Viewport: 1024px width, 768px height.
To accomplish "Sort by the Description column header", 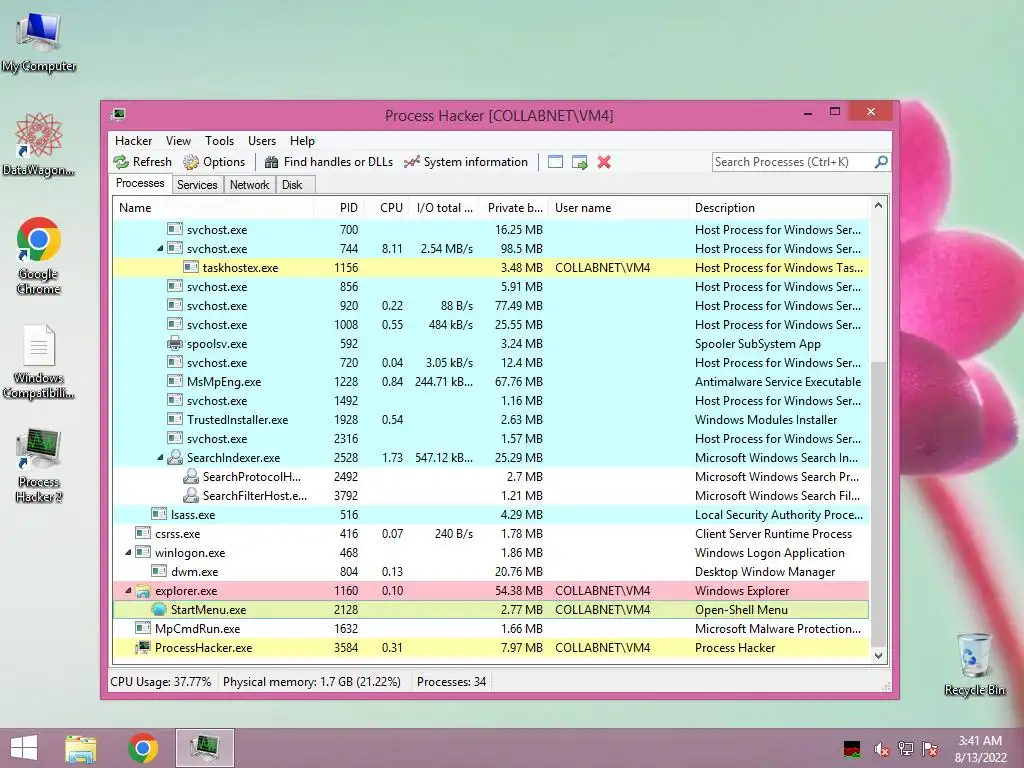I will click(x=779, y=208).
